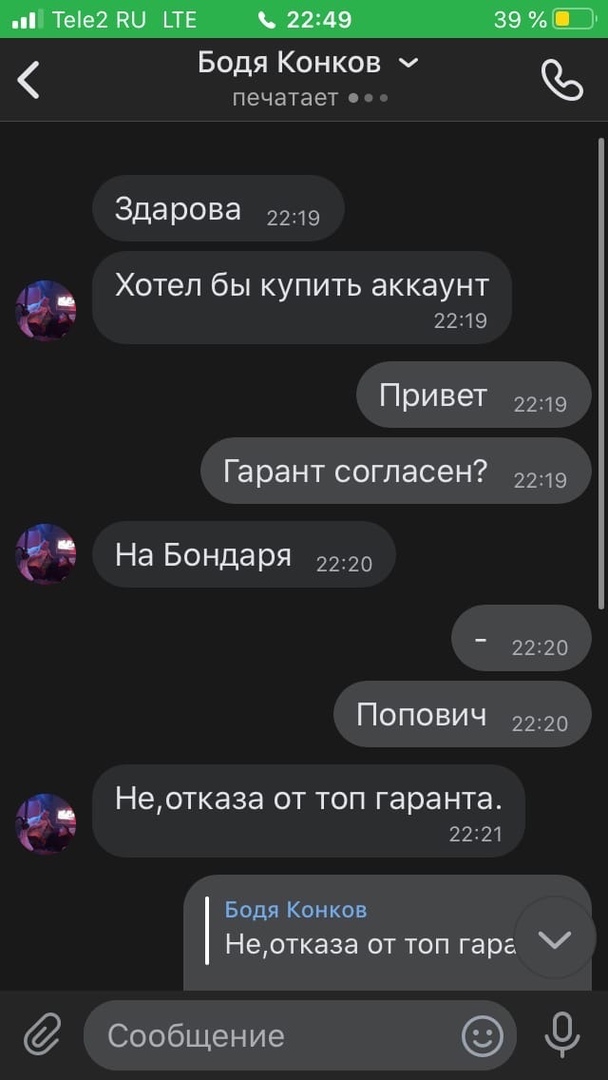608x1080 pixels.
Task: Tap the microphone to record voice message
Action: 562,1035
